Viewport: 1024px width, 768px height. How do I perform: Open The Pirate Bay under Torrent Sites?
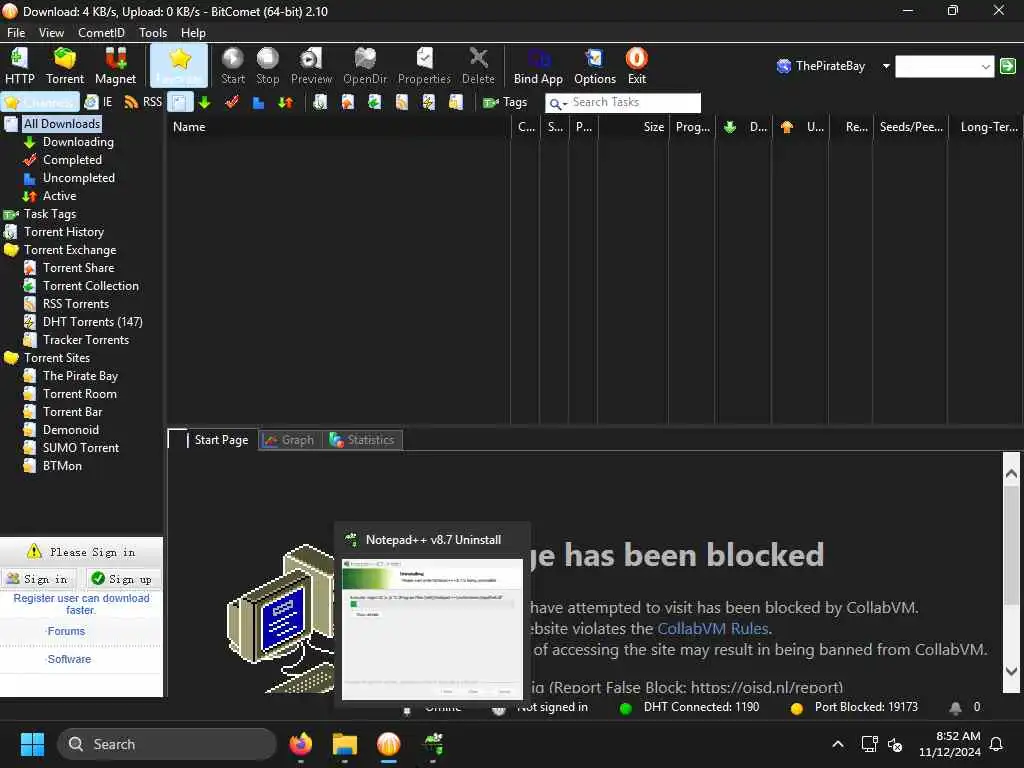[80, 376]
